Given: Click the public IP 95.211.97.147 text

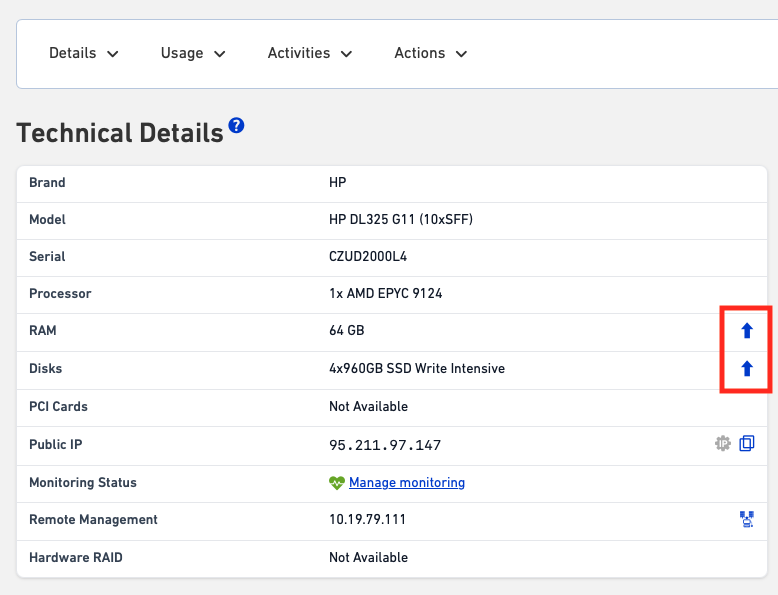Looking at the screenshot, I should point(385,445).
